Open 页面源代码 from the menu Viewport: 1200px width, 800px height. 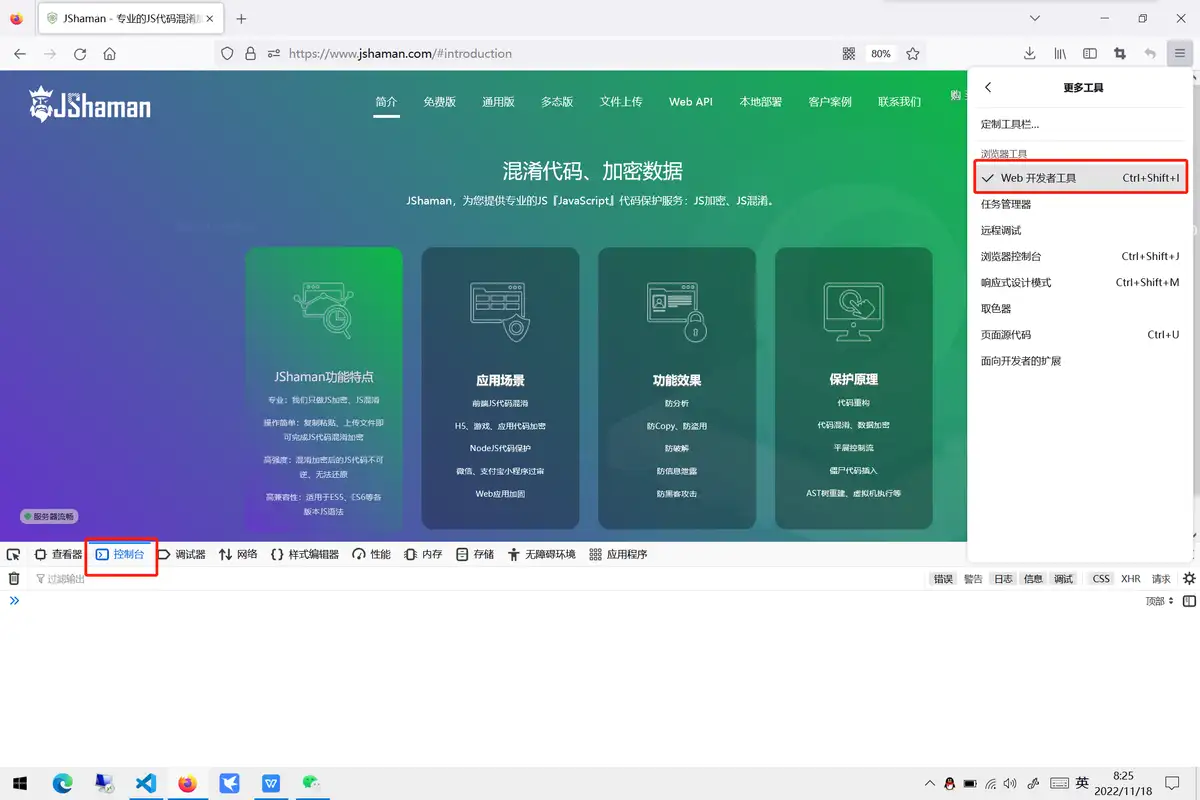(x=1081, y=334)
